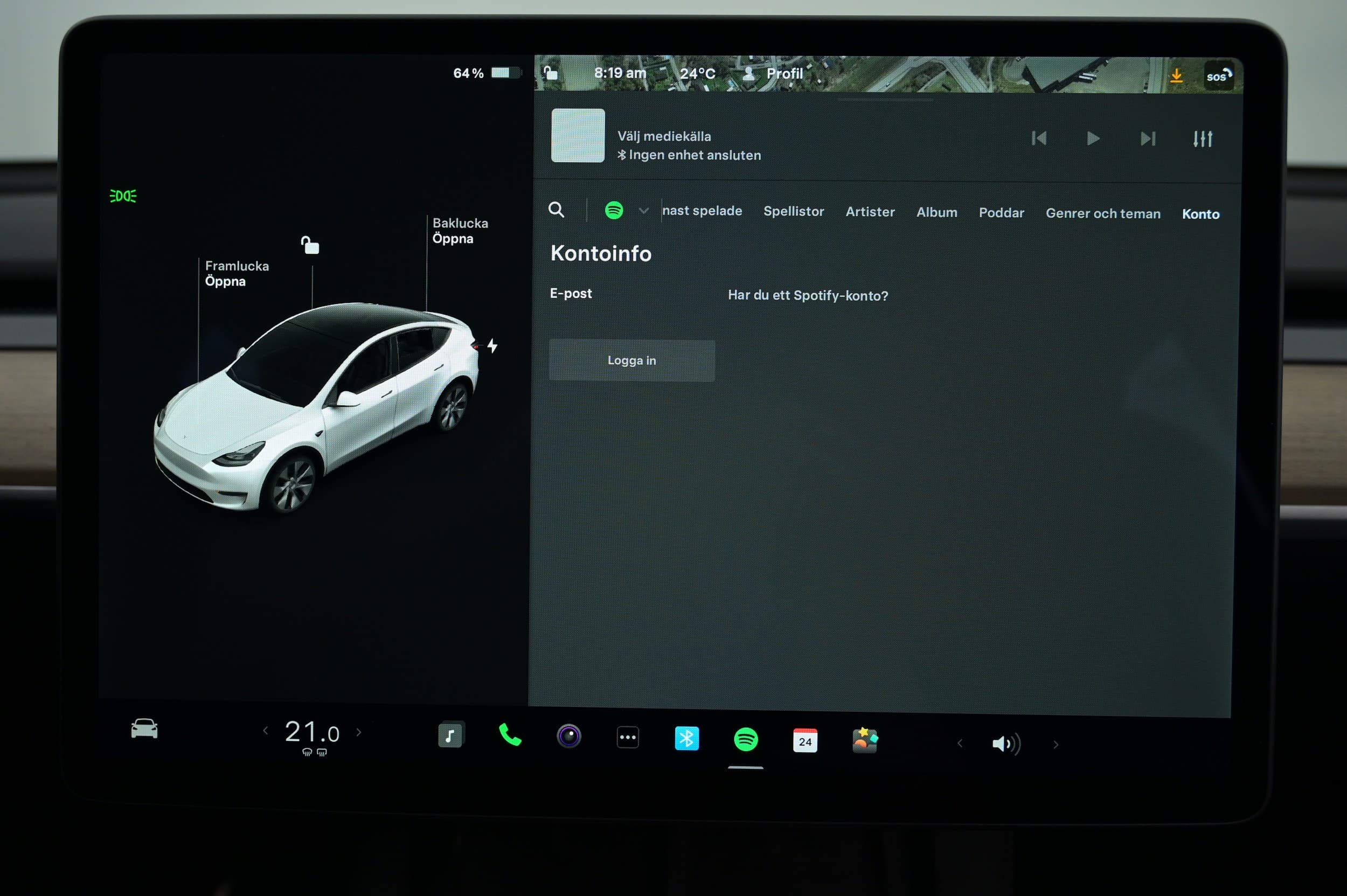Skip to next track
Viewport: 1347px width, 896px height.
click(1148, 139)
